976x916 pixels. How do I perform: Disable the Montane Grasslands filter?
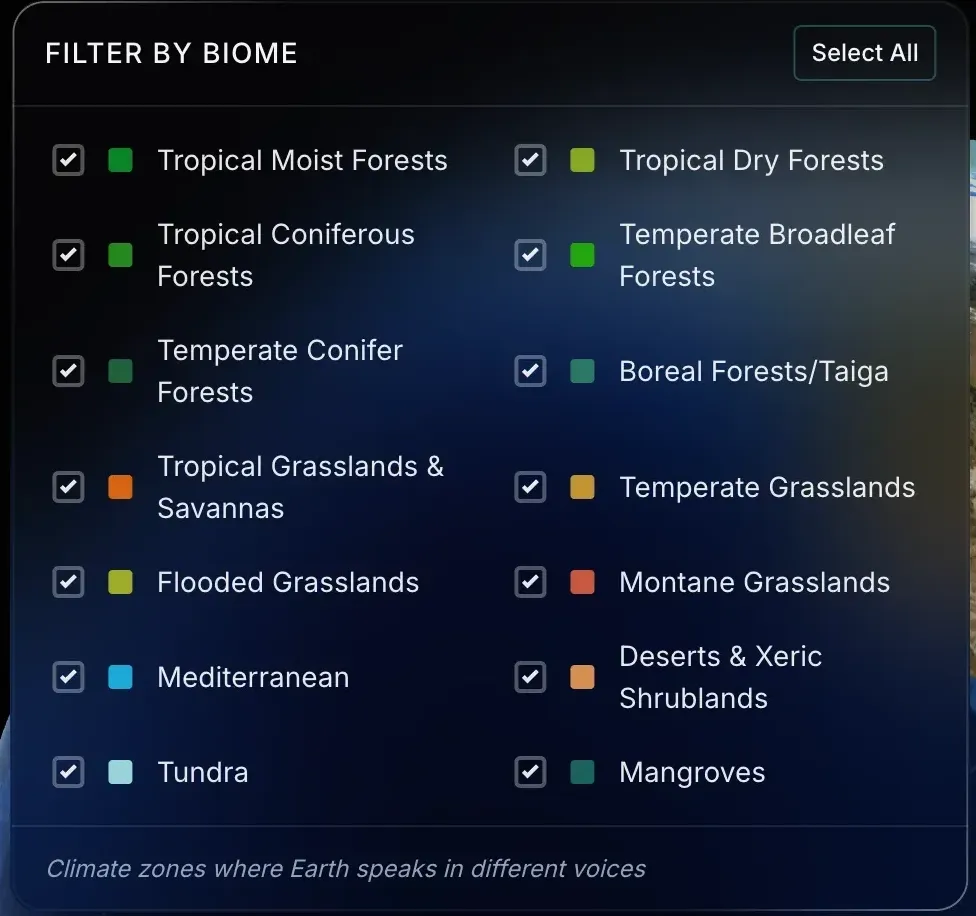point(530,582)
